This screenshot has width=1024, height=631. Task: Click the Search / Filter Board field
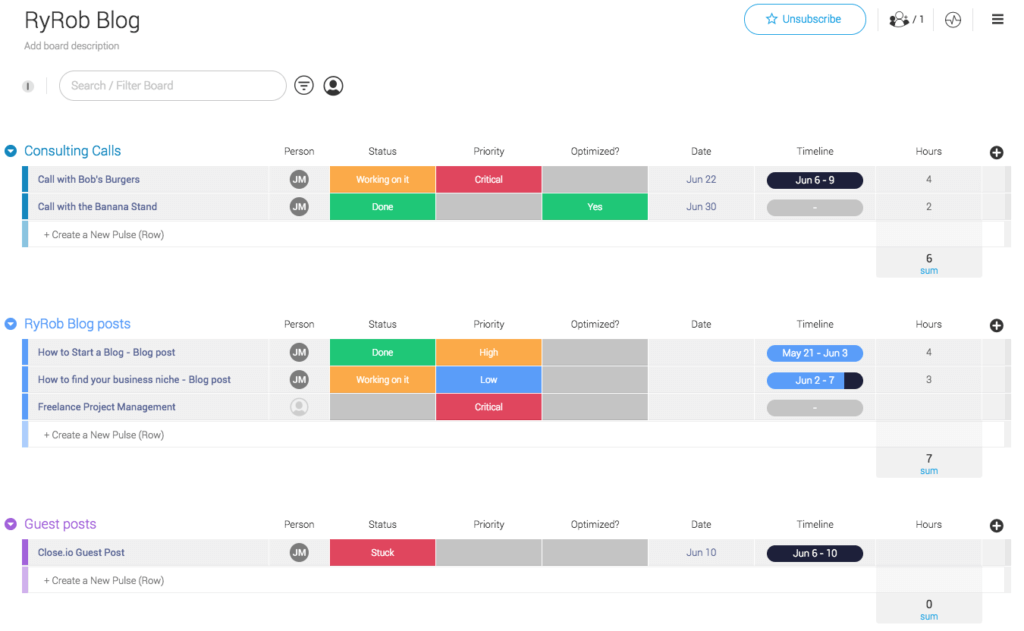point(172,85)
